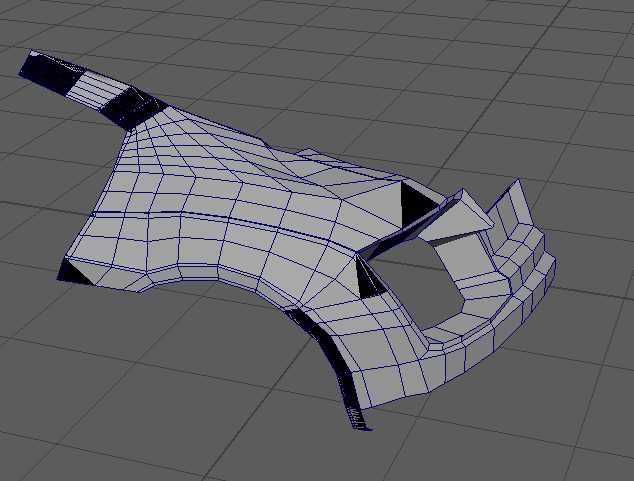Pick the black striped strip at mesh tail
Image resolution: width=634 pixels, height=481 pixels.
coord(94,90)
